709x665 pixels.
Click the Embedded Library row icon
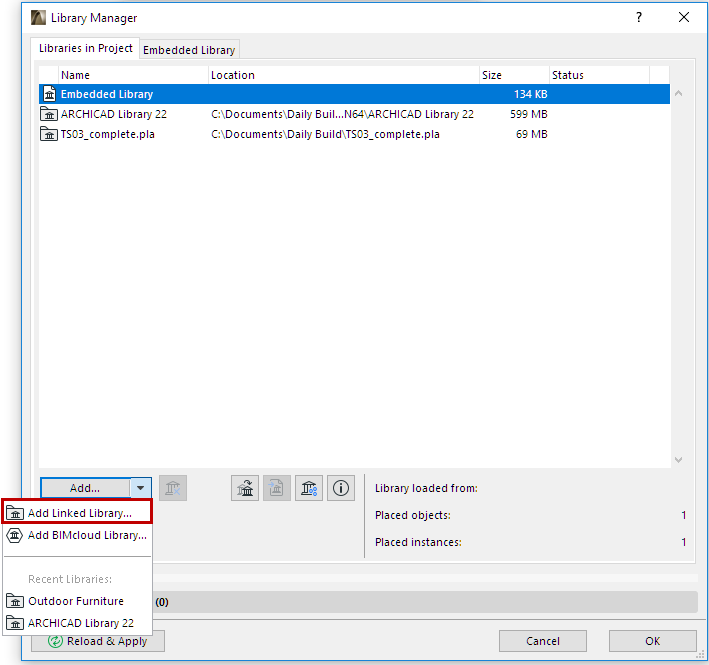pyautogui.click(x=49, y=94)
